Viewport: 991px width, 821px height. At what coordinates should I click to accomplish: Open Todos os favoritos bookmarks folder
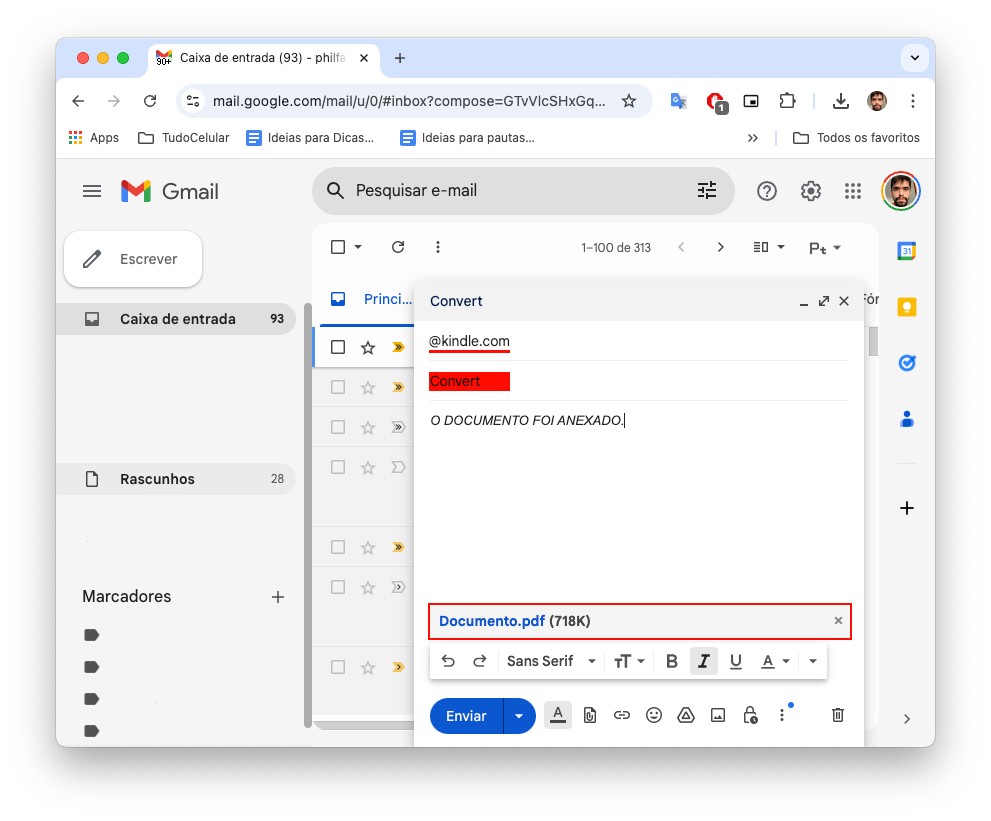click(856, 138)
